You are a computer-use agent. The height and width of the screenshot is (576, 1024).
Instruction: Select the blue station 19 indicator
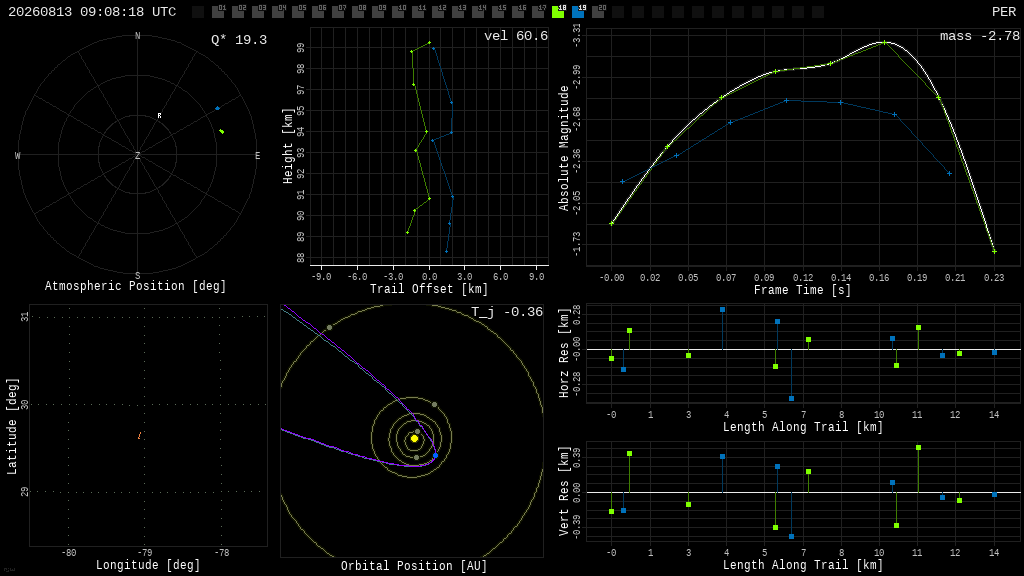pyautogui.click(x=578, y=12)
